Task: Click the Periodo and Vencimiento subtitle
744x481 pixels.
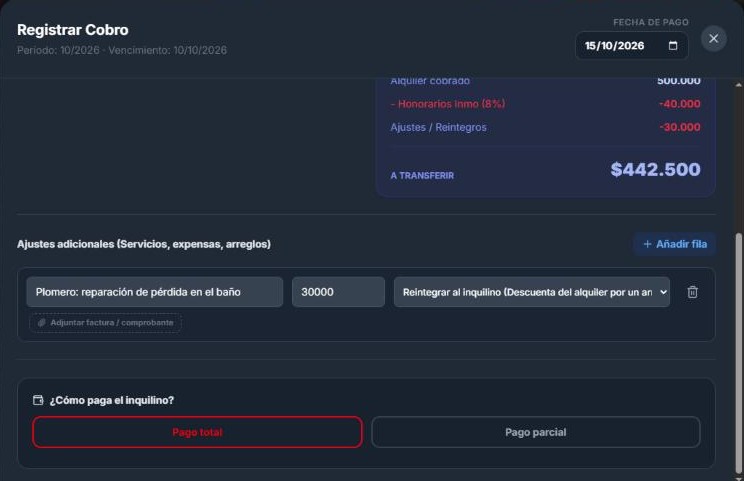Action: point(122,50)
